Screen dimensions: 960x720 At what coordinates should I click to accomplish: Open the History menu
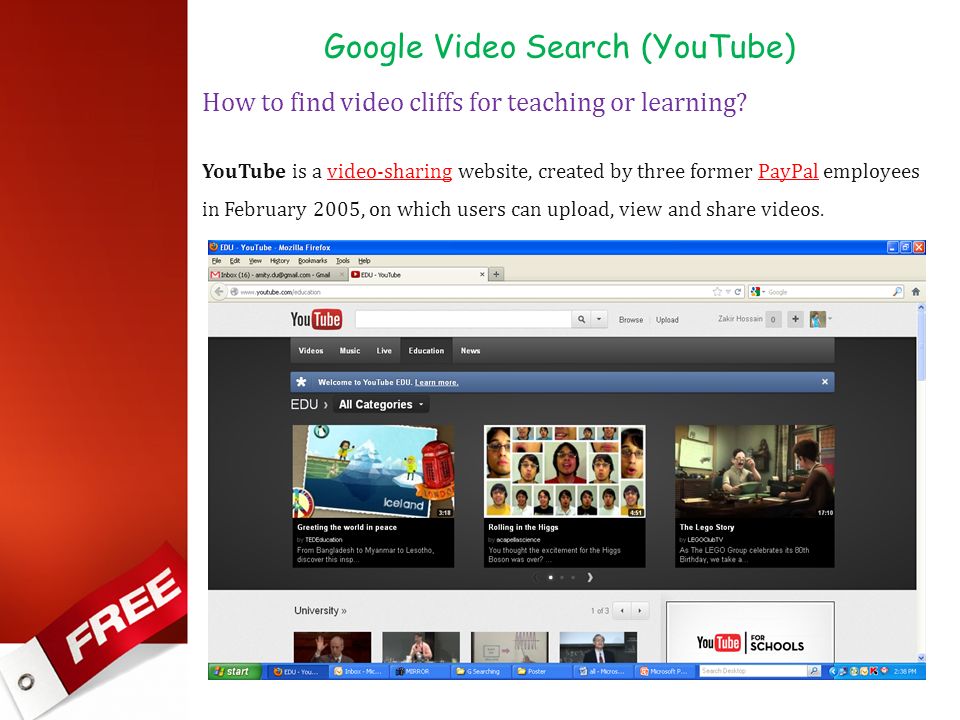(279, 260)
